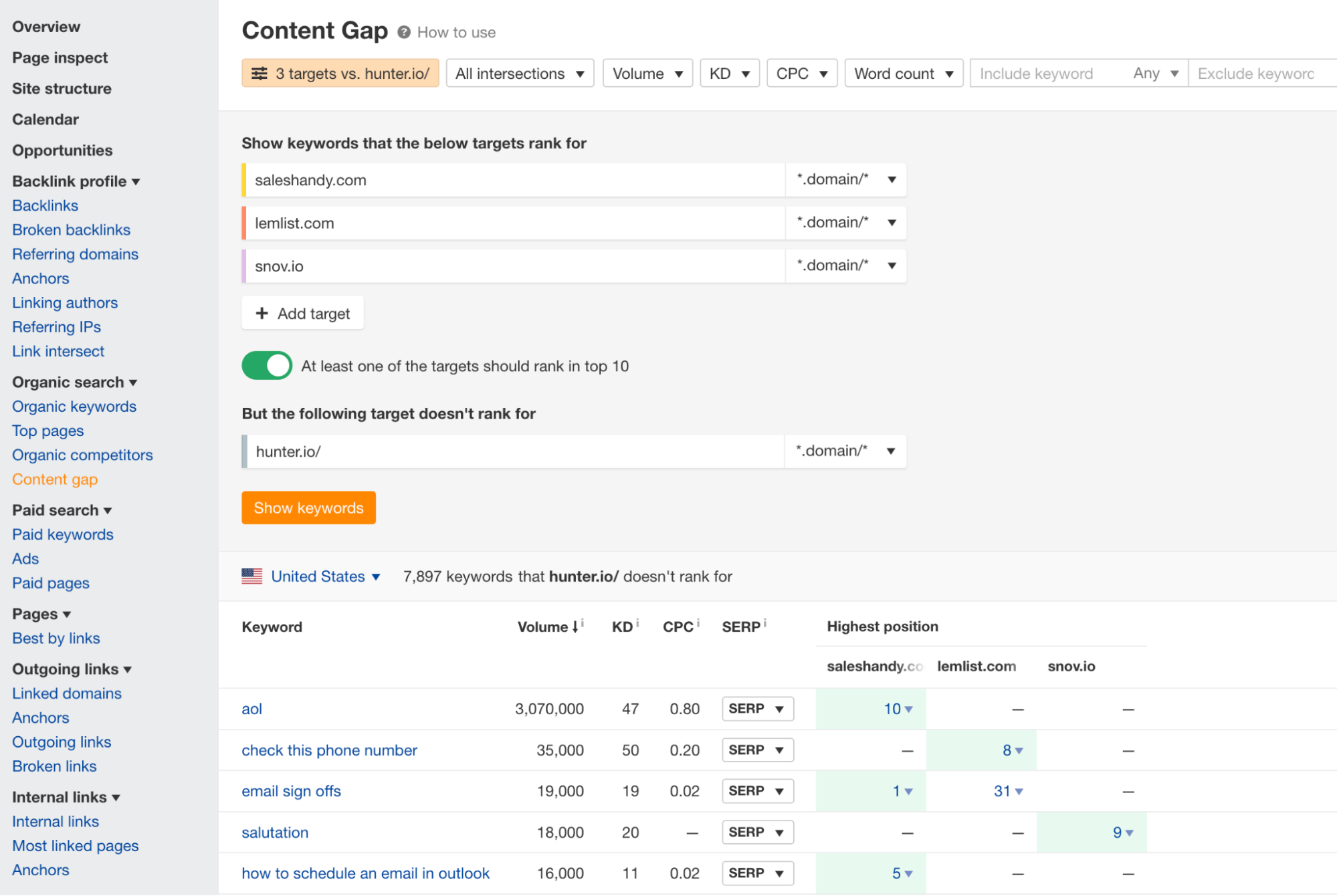Open the Linked domains link
Screen dimensions: 1337x896
pyautogui.click(x=67, y=693)
